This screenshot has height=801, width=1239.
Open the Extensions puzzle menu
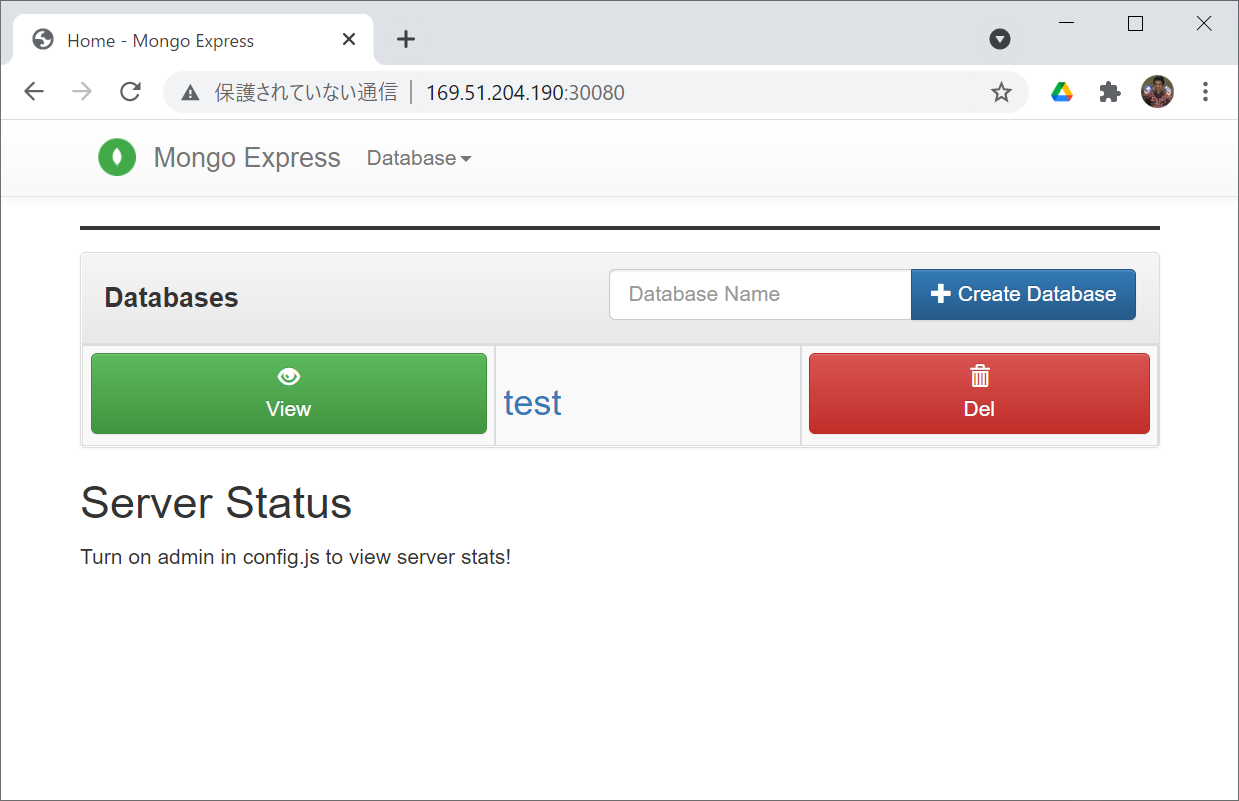point(1110,92)
